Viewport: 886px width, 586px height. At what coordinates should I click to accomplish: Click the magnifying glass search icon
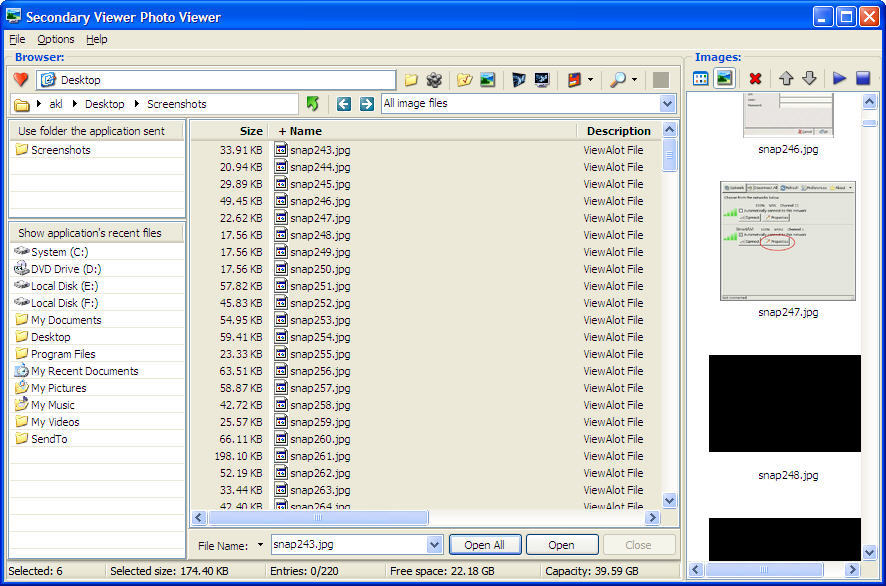click(x=618, y=80)
